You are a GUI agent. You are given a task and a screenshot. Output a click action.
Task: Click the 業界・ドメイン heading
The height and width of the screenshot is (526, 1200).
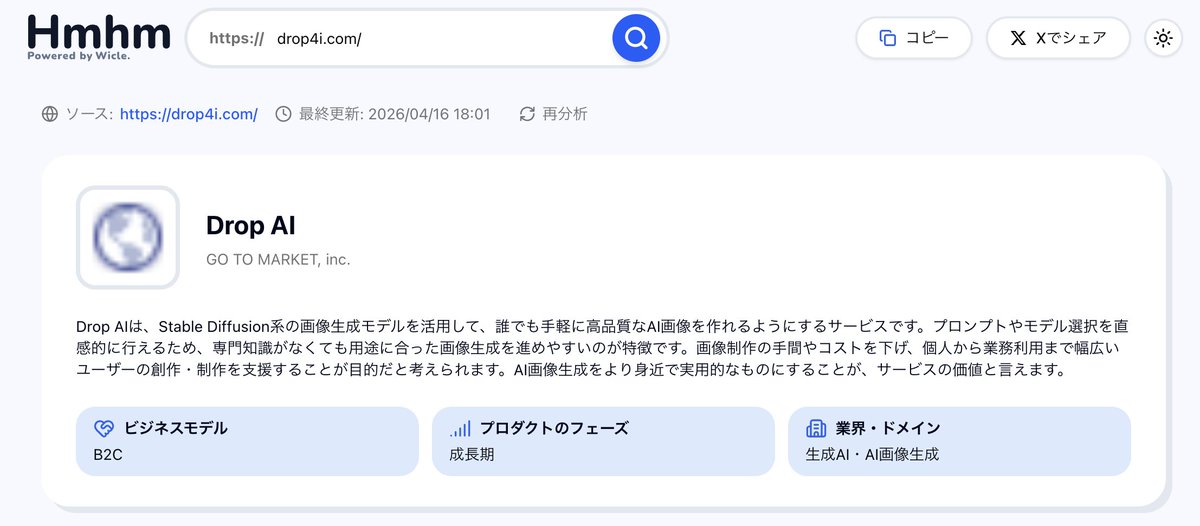click(x=888, y=428)
